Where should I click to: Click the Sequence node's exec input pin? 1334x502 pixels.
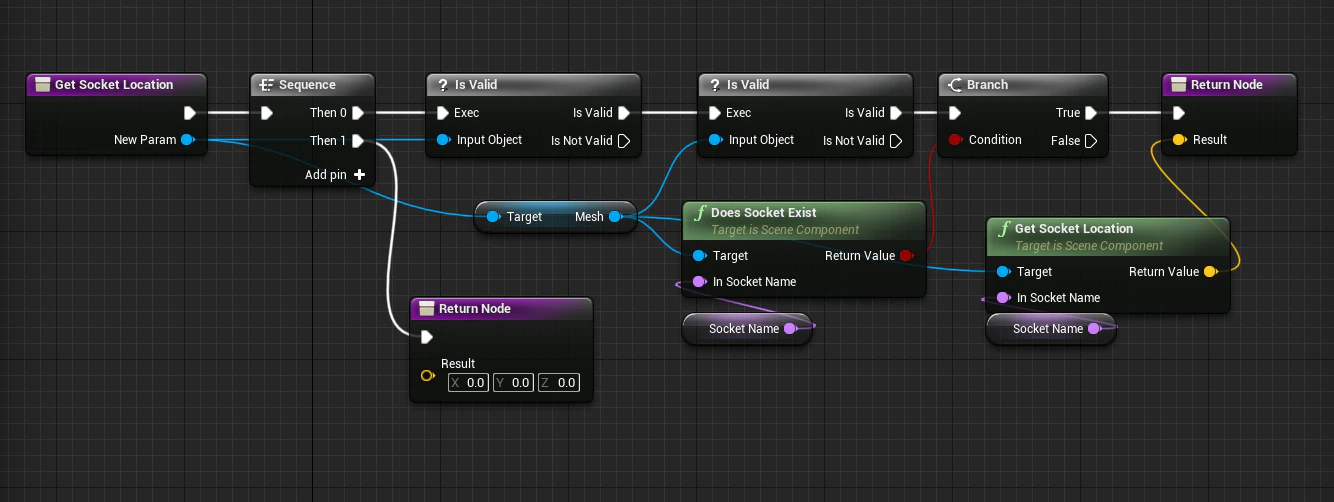click(267, 113)
